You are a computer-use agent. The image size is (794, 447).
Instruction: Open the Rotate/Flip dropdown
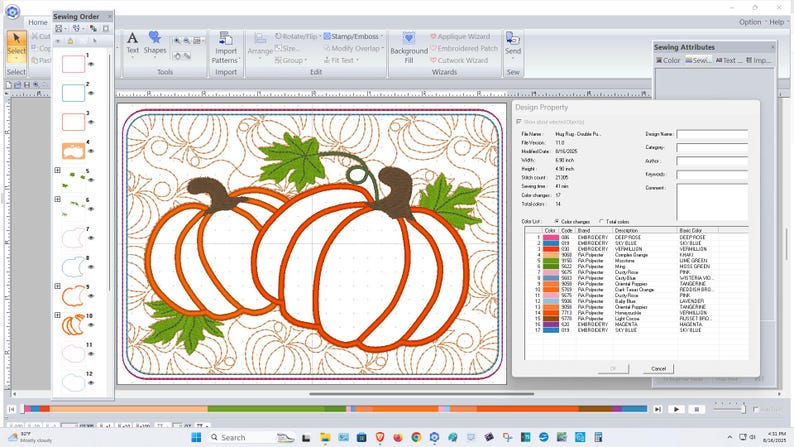tap(298, 36)
